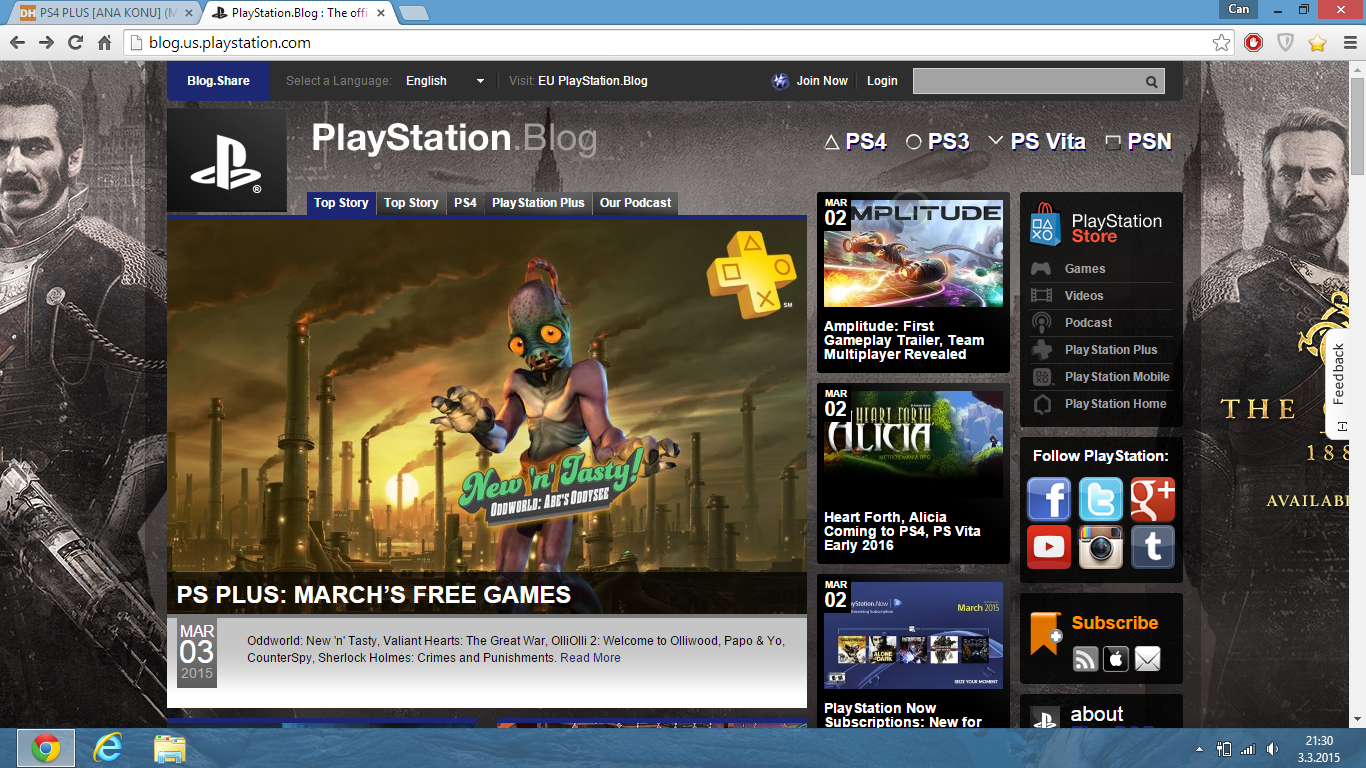1366x768 pixels.
Task: Open the PS PLUS: MARCH'S FREE GAMES headline
Action: pos(374,595)
